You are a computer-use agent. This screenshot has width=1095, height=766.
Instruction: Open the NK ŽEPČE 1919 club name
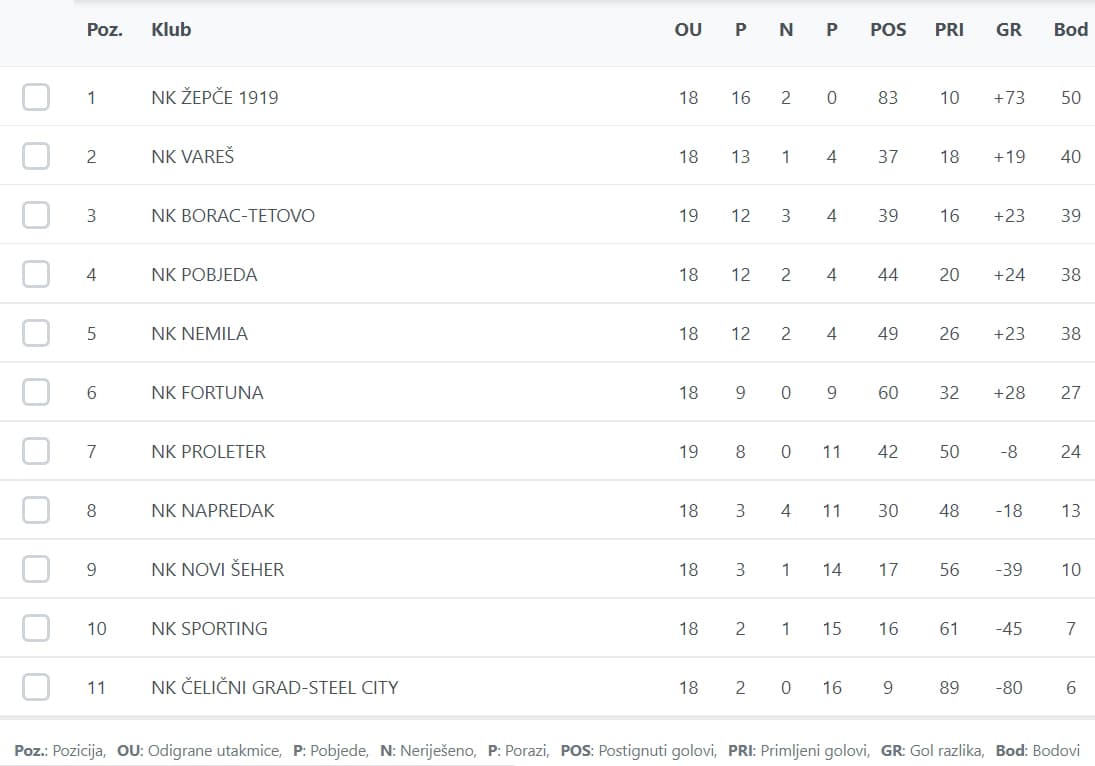pos(214,97)
